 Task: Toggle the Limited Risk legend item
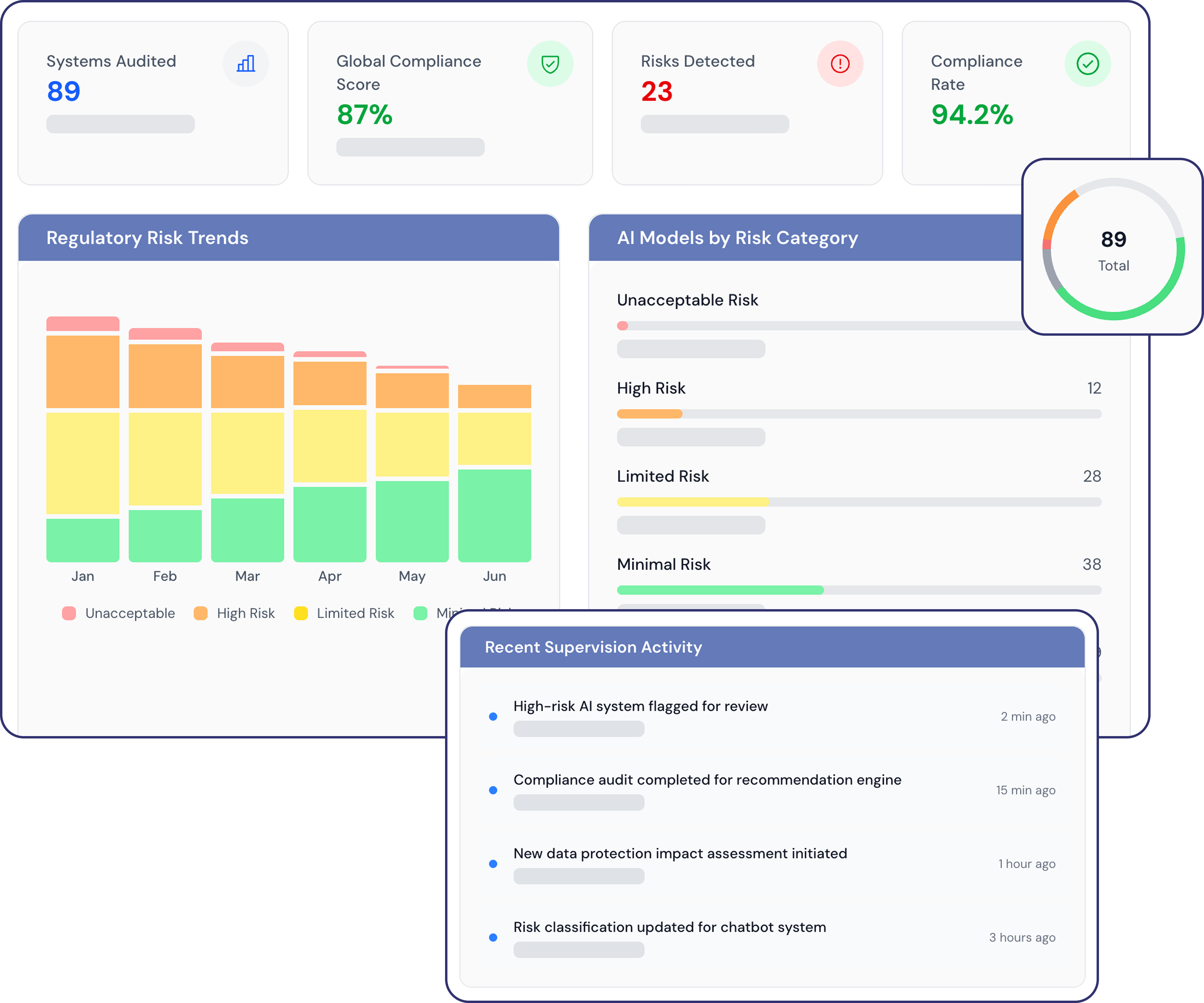click(344, 613)
